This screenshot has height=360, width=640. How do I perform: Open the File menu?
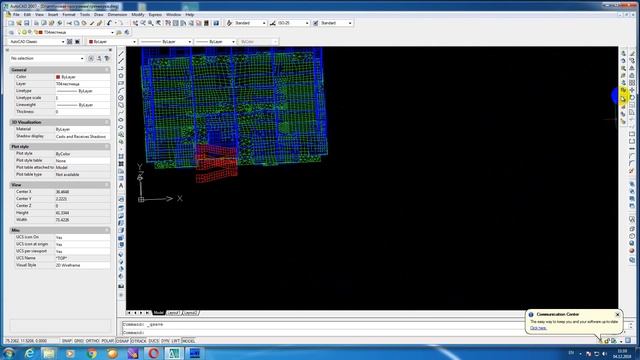(x=16, y=15)
